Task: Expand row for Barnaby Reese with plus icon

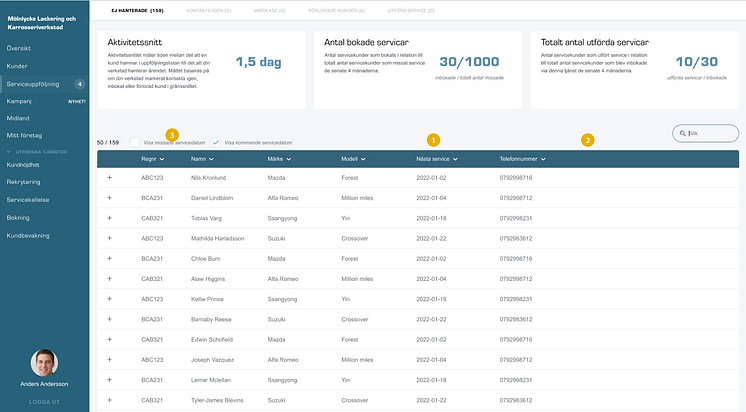Action: pos(109,319)
